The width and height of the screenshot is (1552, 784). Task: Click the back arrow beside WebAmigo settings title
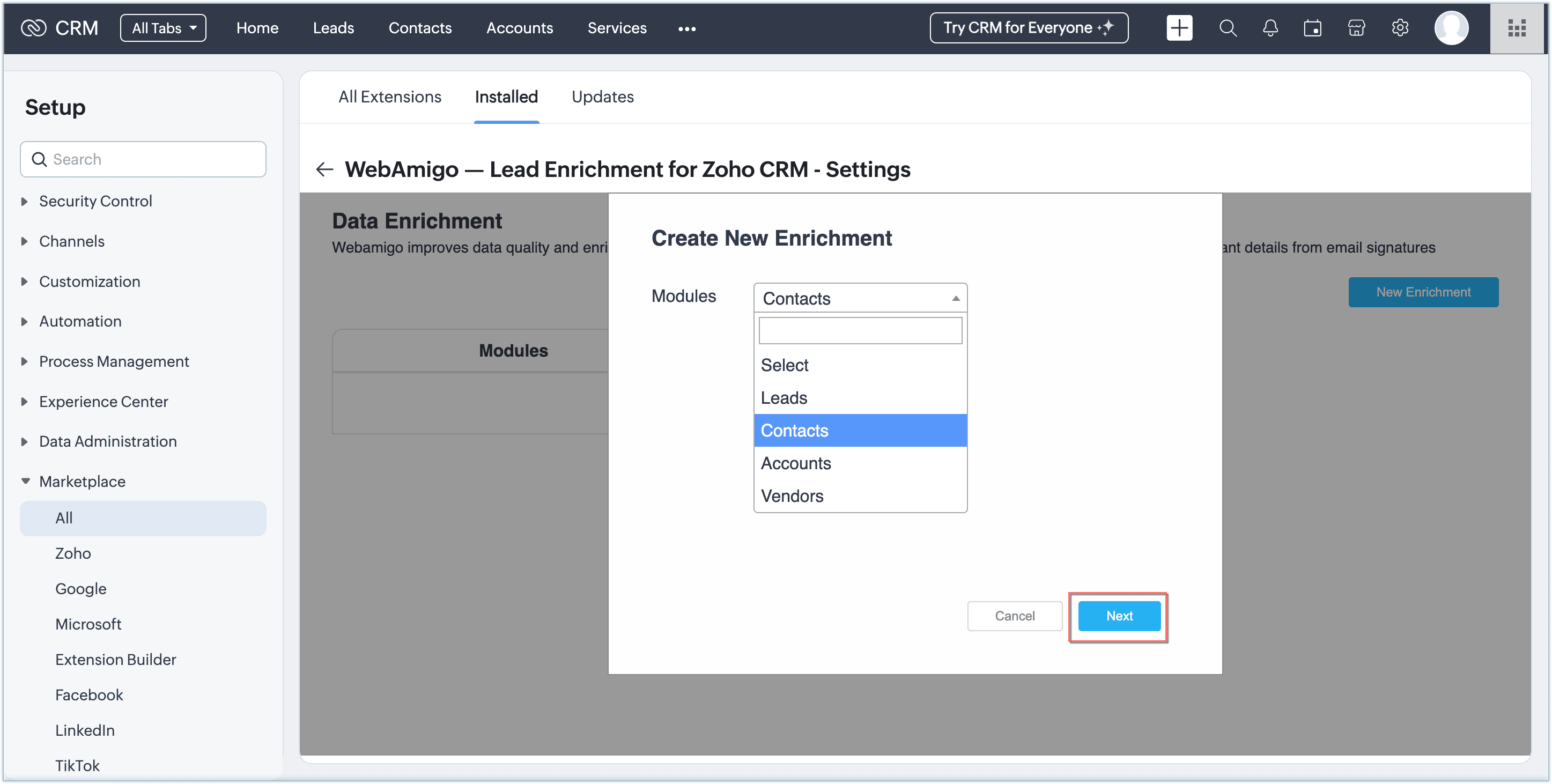325,169
